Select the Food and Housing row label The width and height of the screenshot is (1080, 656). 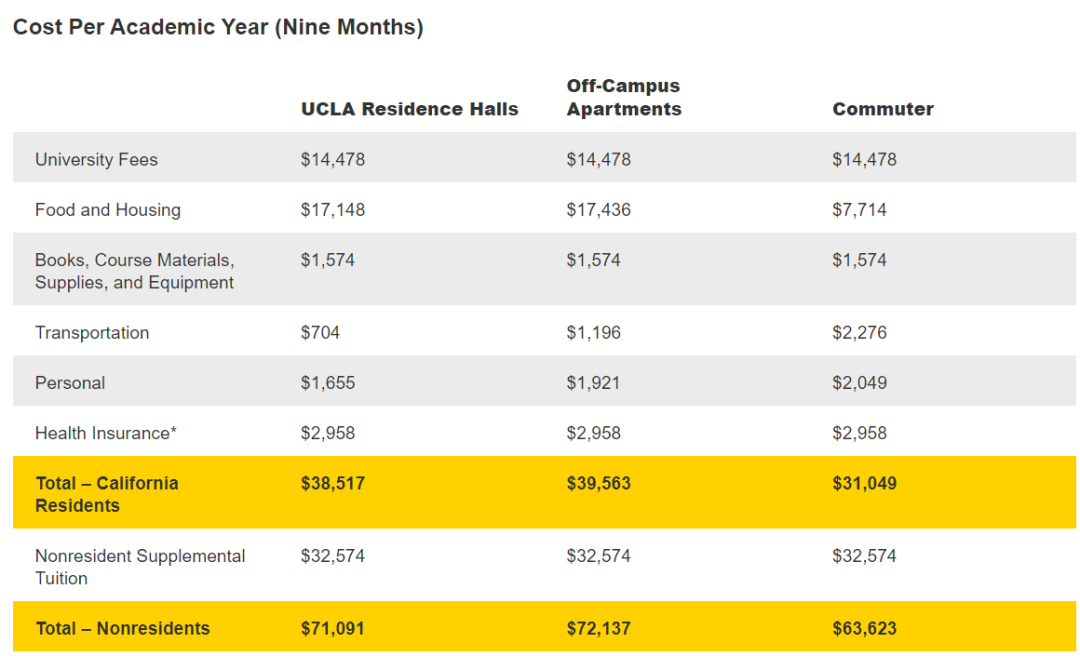point(108,209)
